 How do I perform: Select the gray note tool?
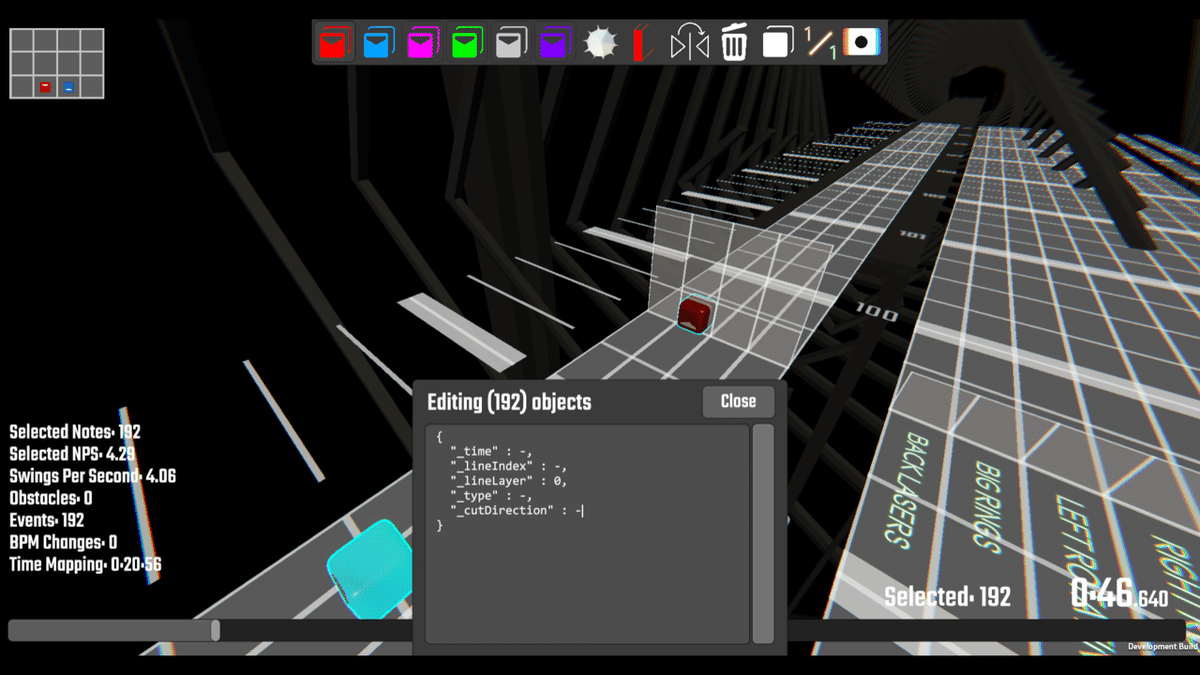(510, 43)
